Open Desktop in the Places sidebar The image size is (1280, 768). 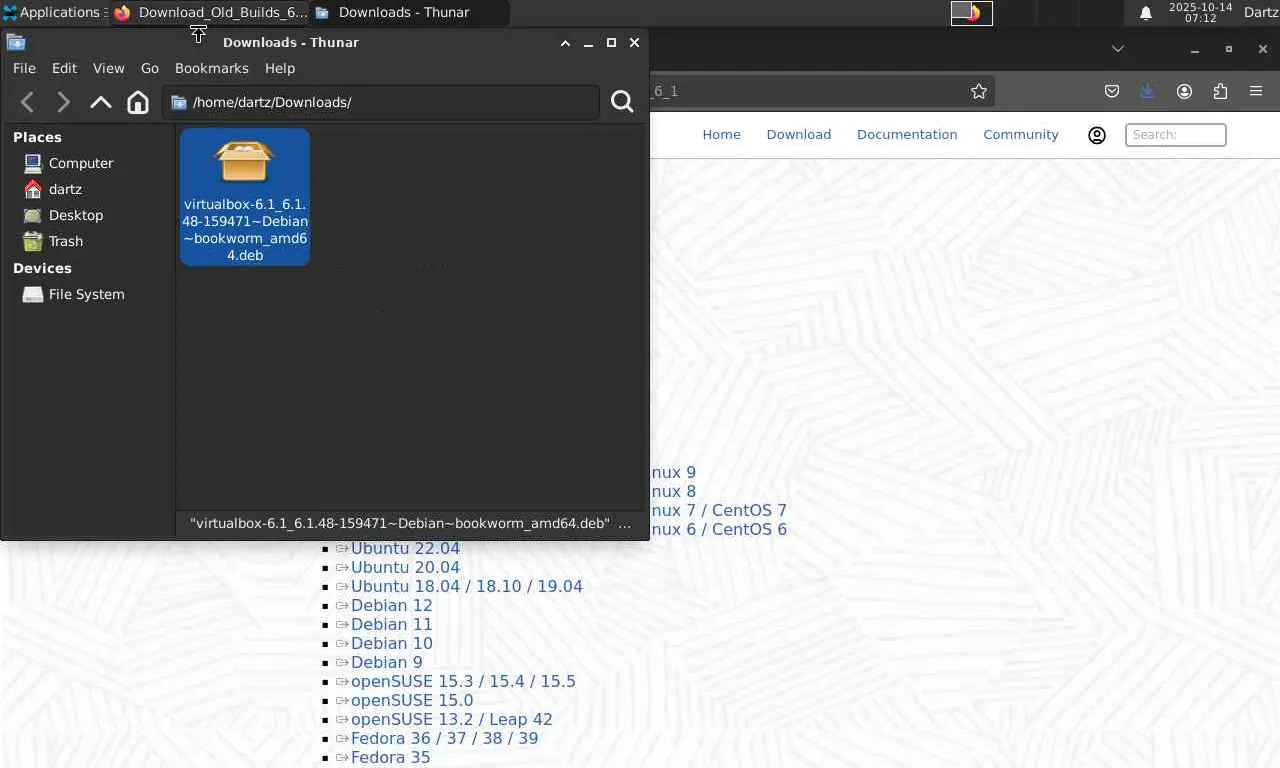pyautogui.click(x=76, y=215)
